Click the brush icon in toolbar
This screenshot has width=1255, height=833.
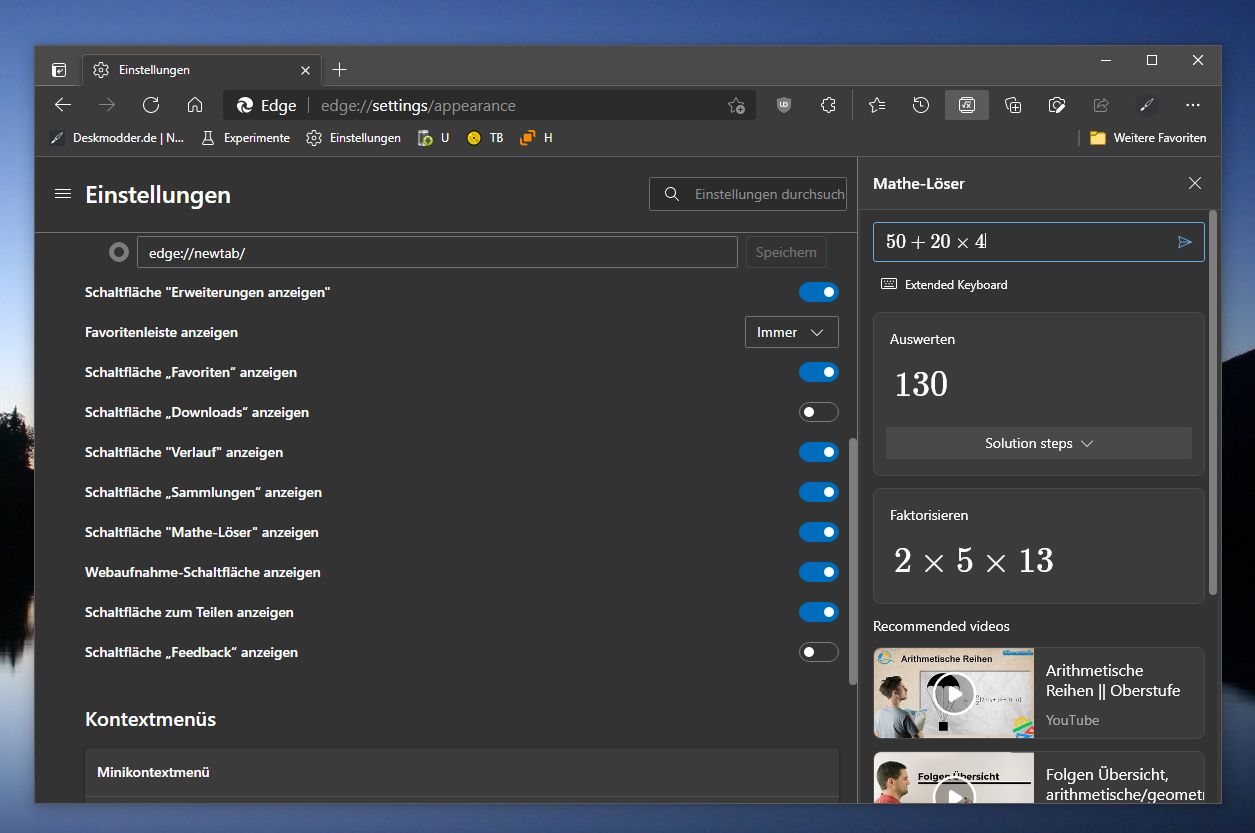point(1147,105)
